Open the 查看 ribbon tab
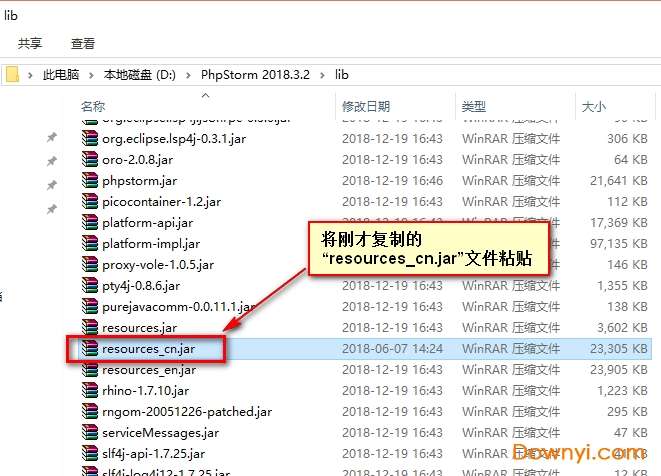This screenshot has height=476, width=661. pyautogui.click(x=83, y=43)
